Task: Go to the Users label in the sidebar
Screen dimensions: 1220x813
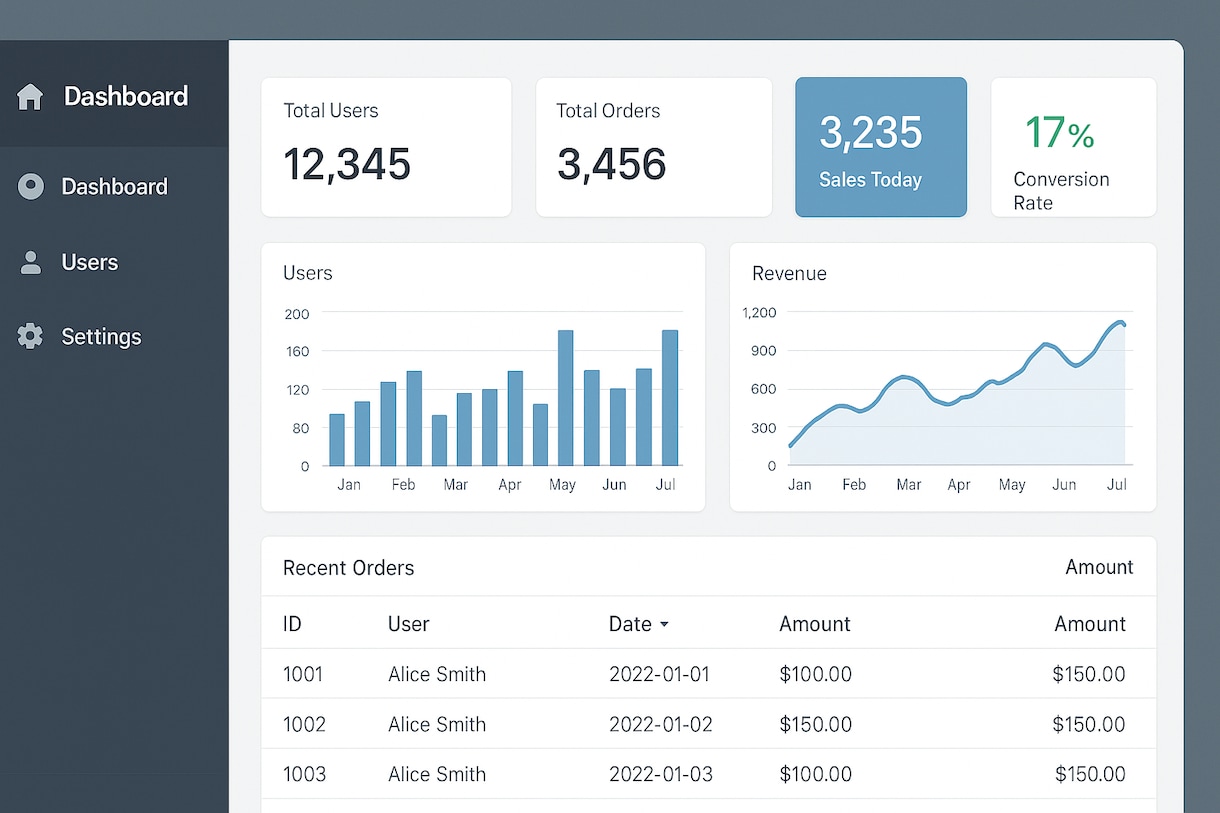Action: (90, 262)
